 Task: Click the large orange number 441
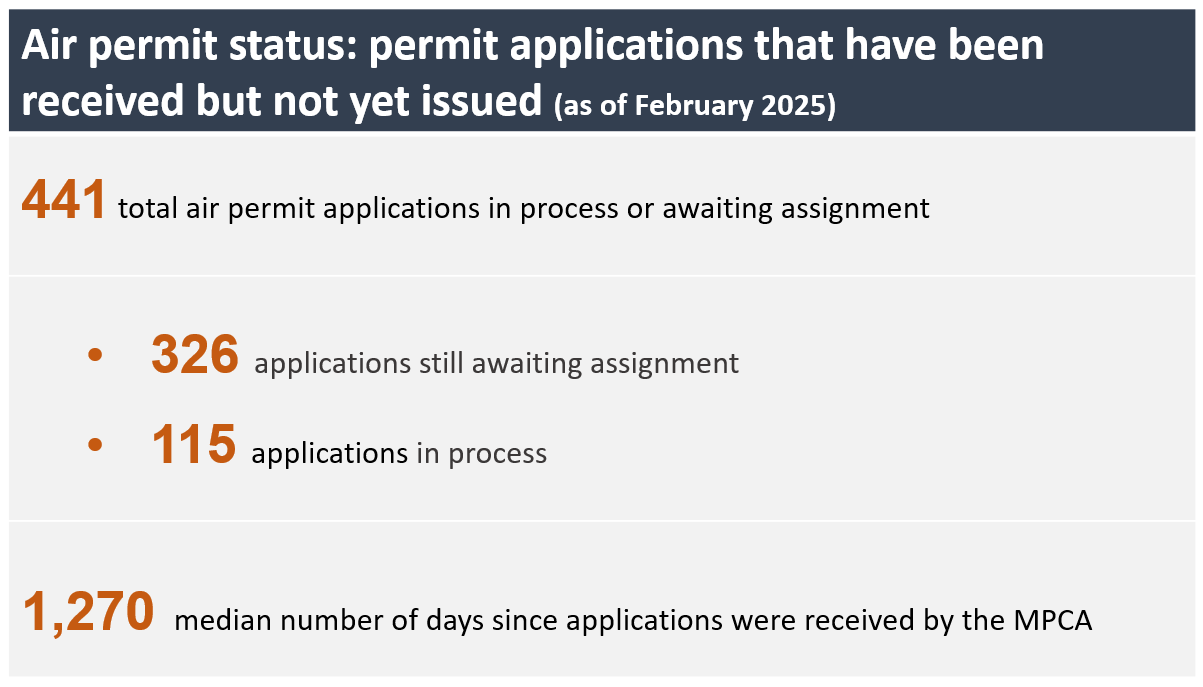click(x=63, y=202)
